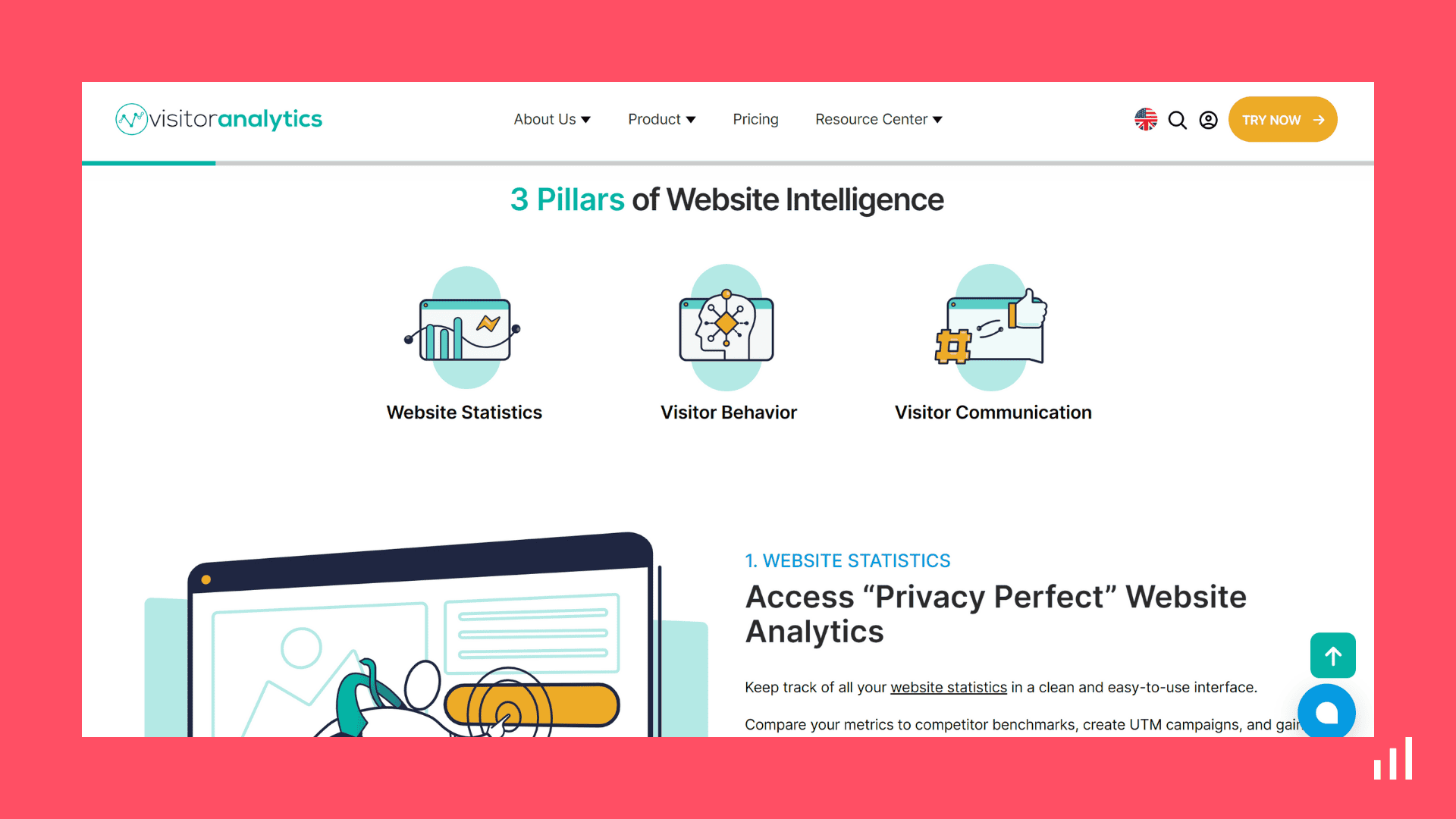Click the Website Statistics pillar icon

click(x=465, y=325)
